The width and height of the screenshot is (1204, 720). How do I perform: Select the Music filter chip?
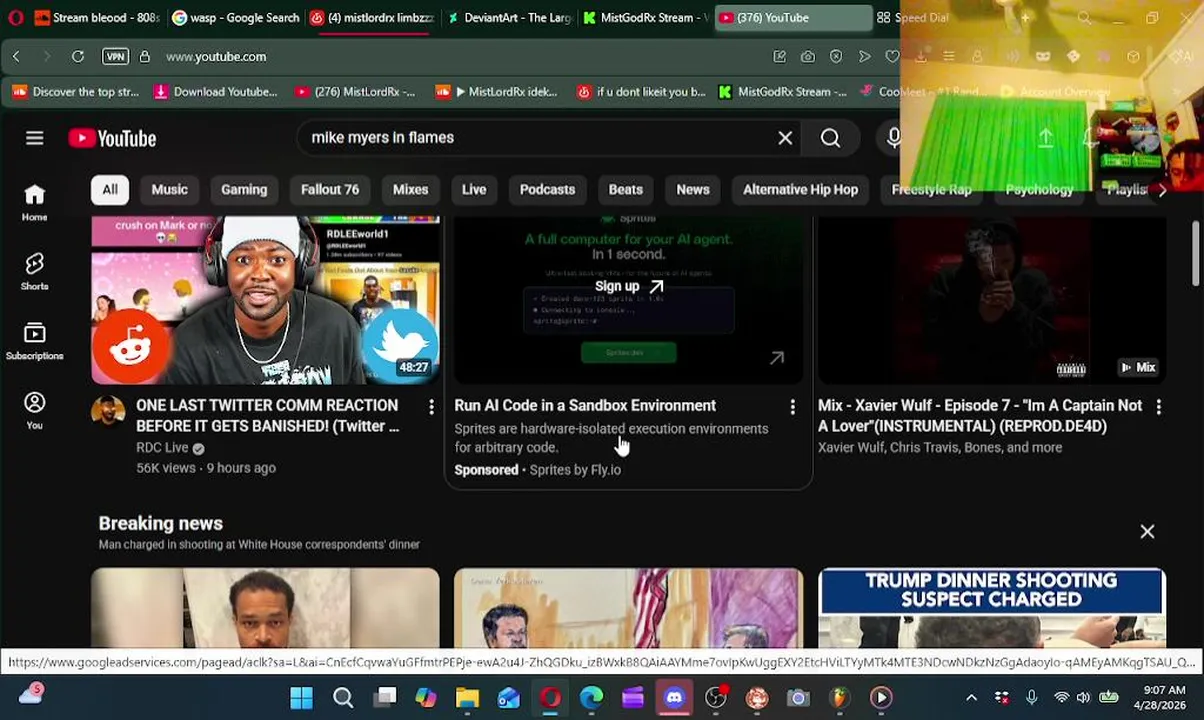(169, 189)
